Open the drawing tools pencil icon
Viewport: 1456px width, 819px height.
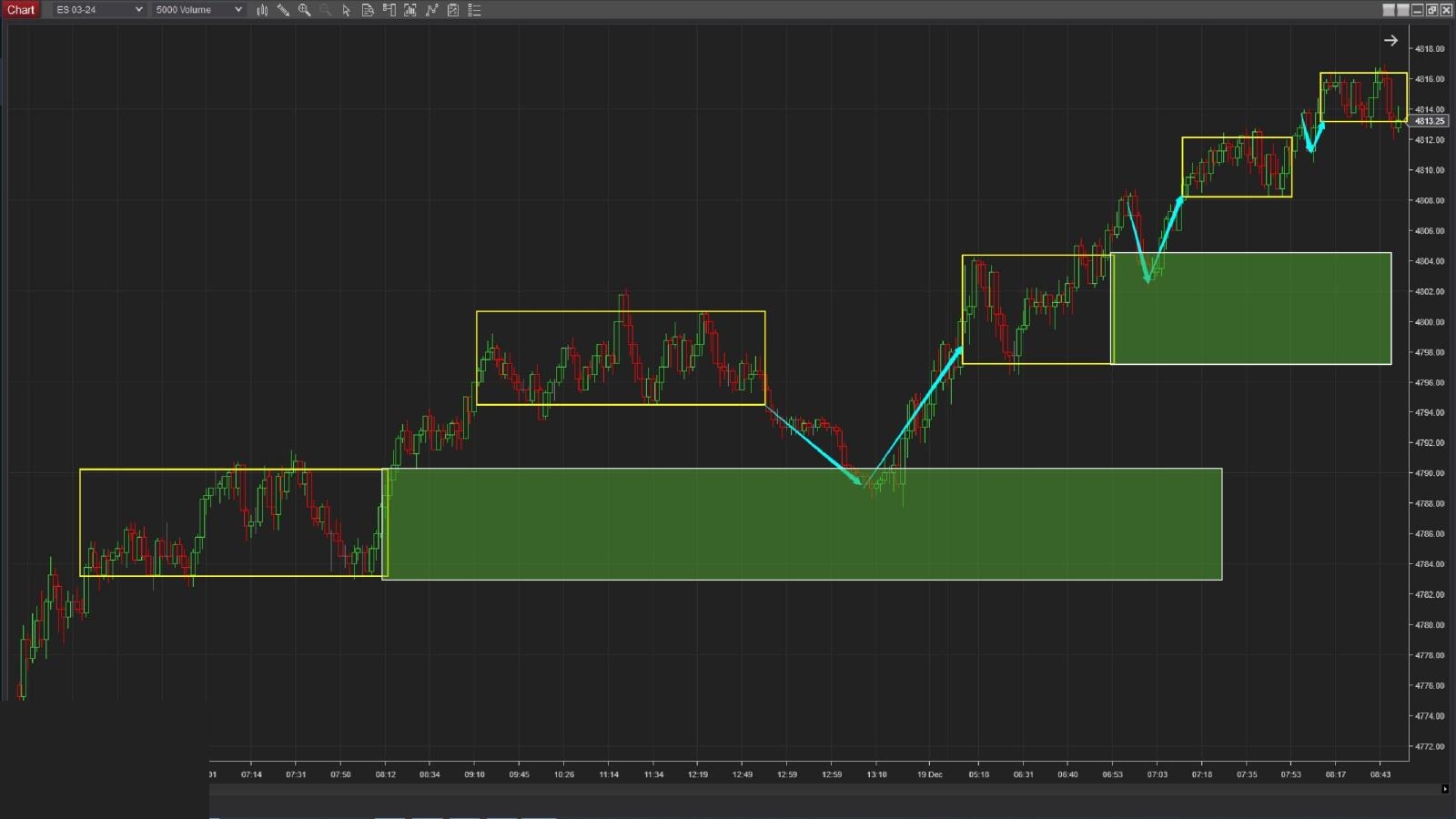[x=283, y=10]
